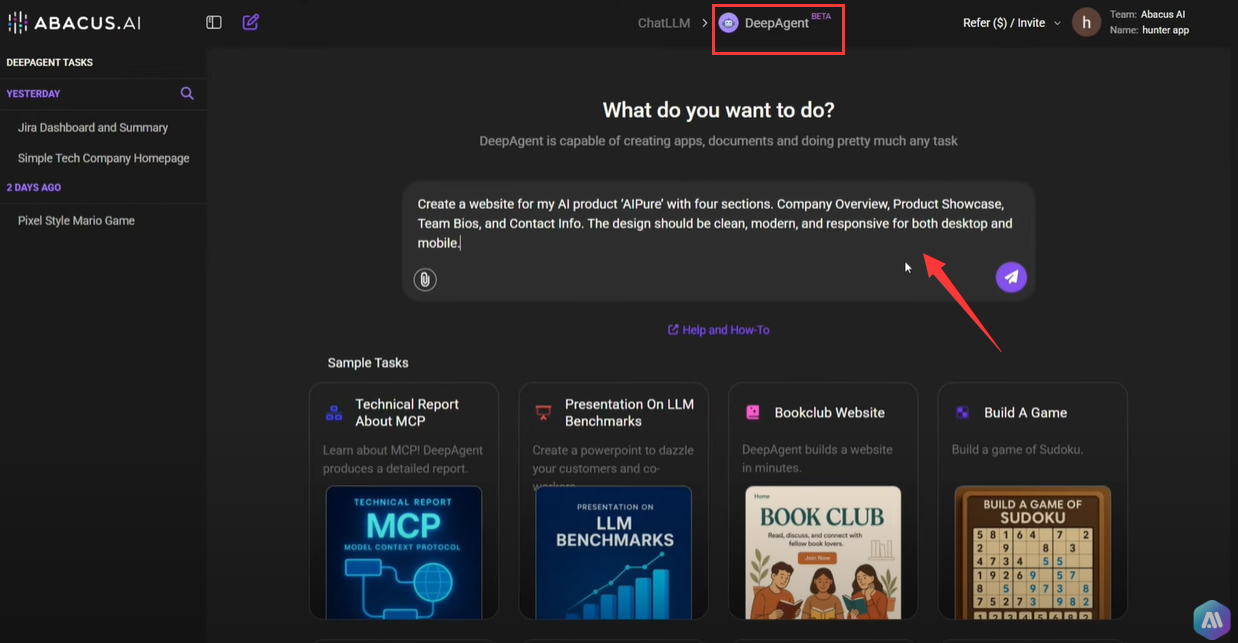
Task: Open Pixel Style Mario Game task
Action: pyautogui.click(x=76, y=221)
